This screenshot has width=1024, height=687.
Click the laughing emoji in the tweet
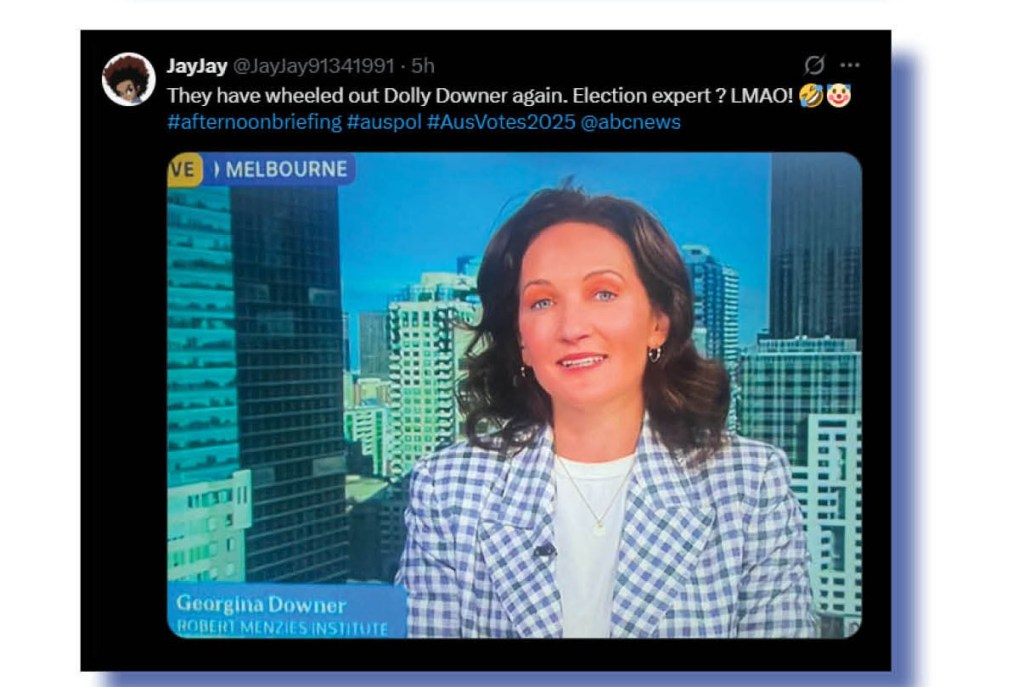810,96
